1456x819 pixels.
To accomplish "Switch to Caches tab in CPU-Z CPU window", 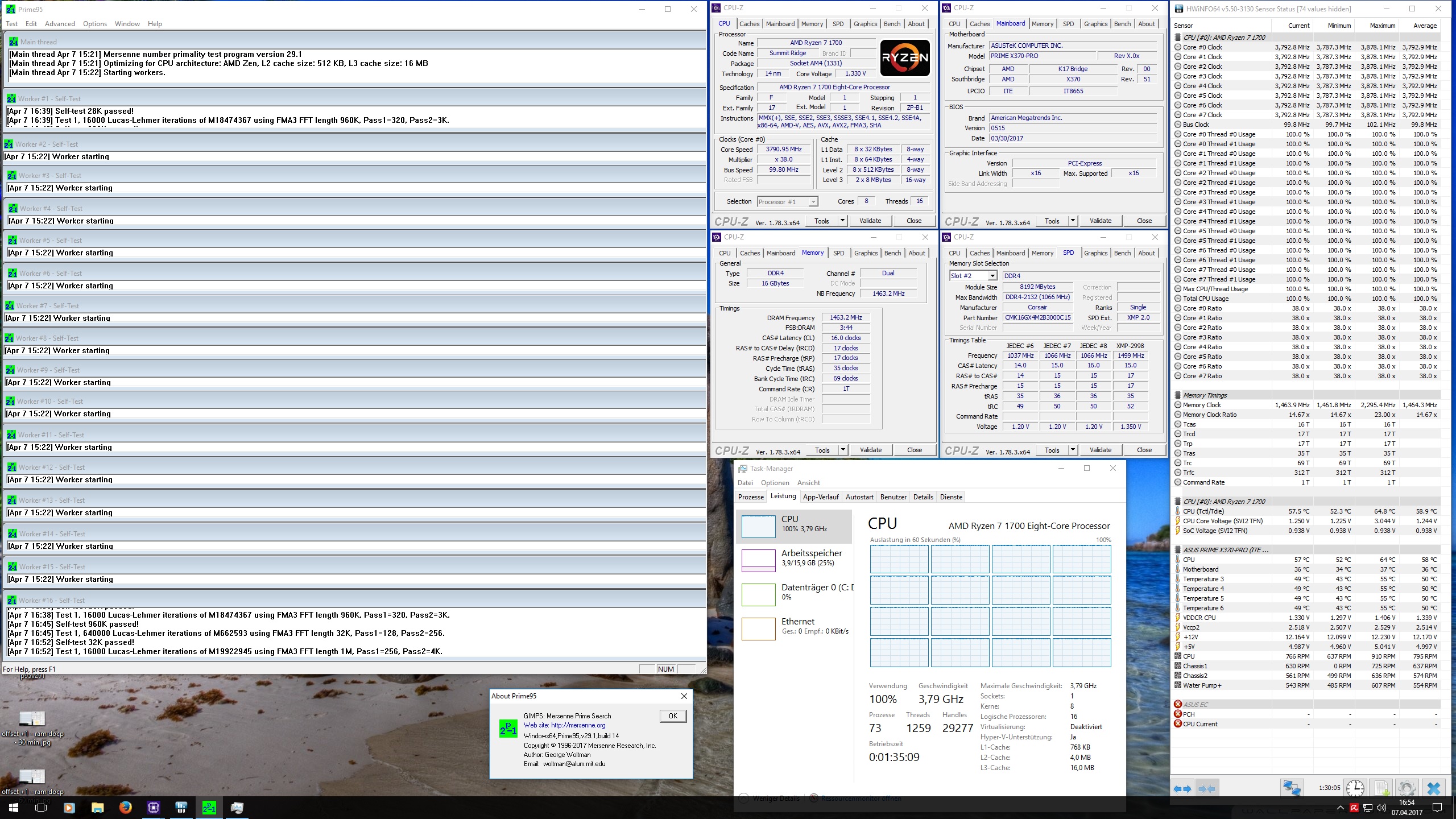I will coord(749,24).
